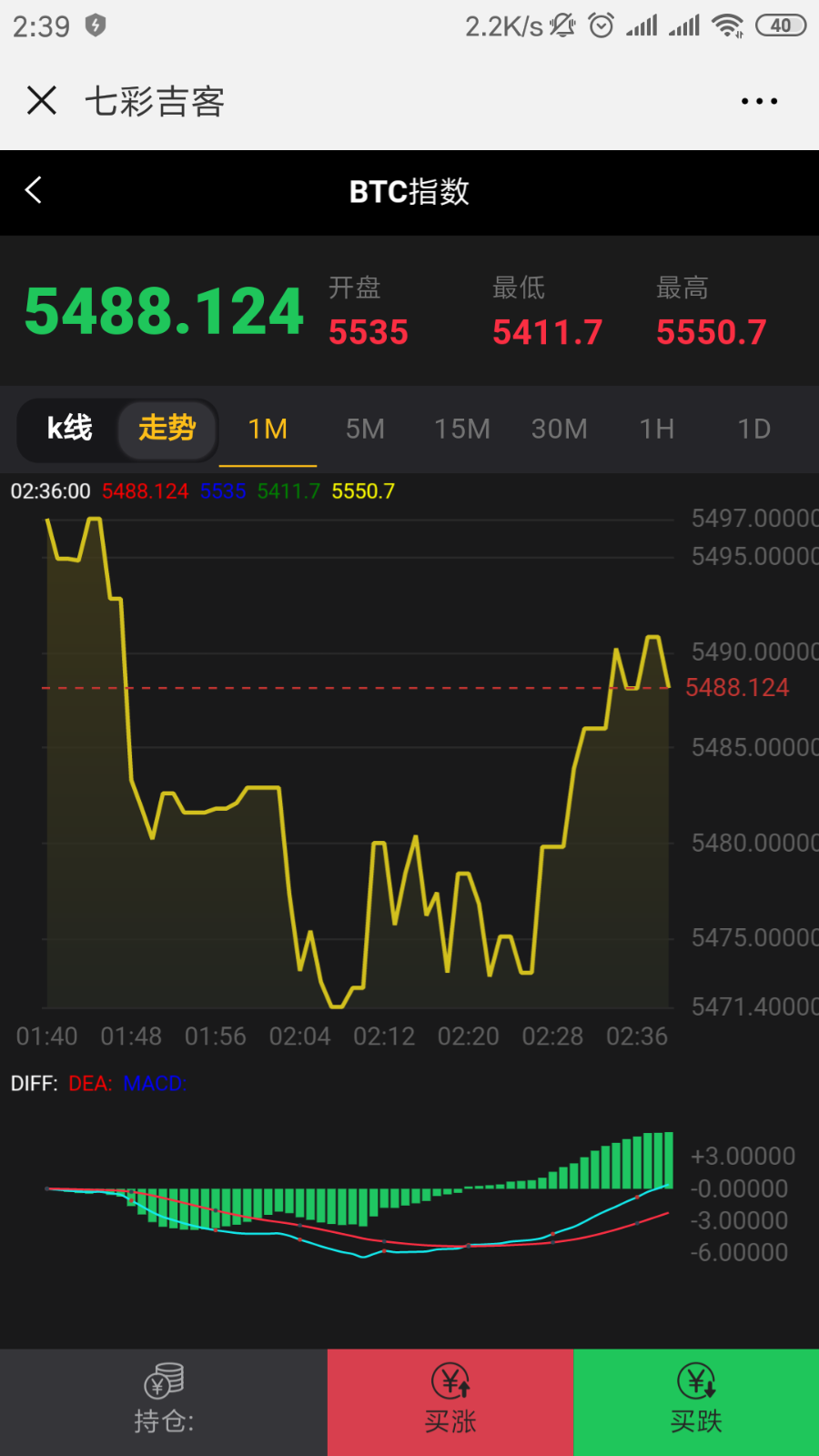Switch to the 1H timeframe
The image size is (819, 1456).
tap(657, 429)
